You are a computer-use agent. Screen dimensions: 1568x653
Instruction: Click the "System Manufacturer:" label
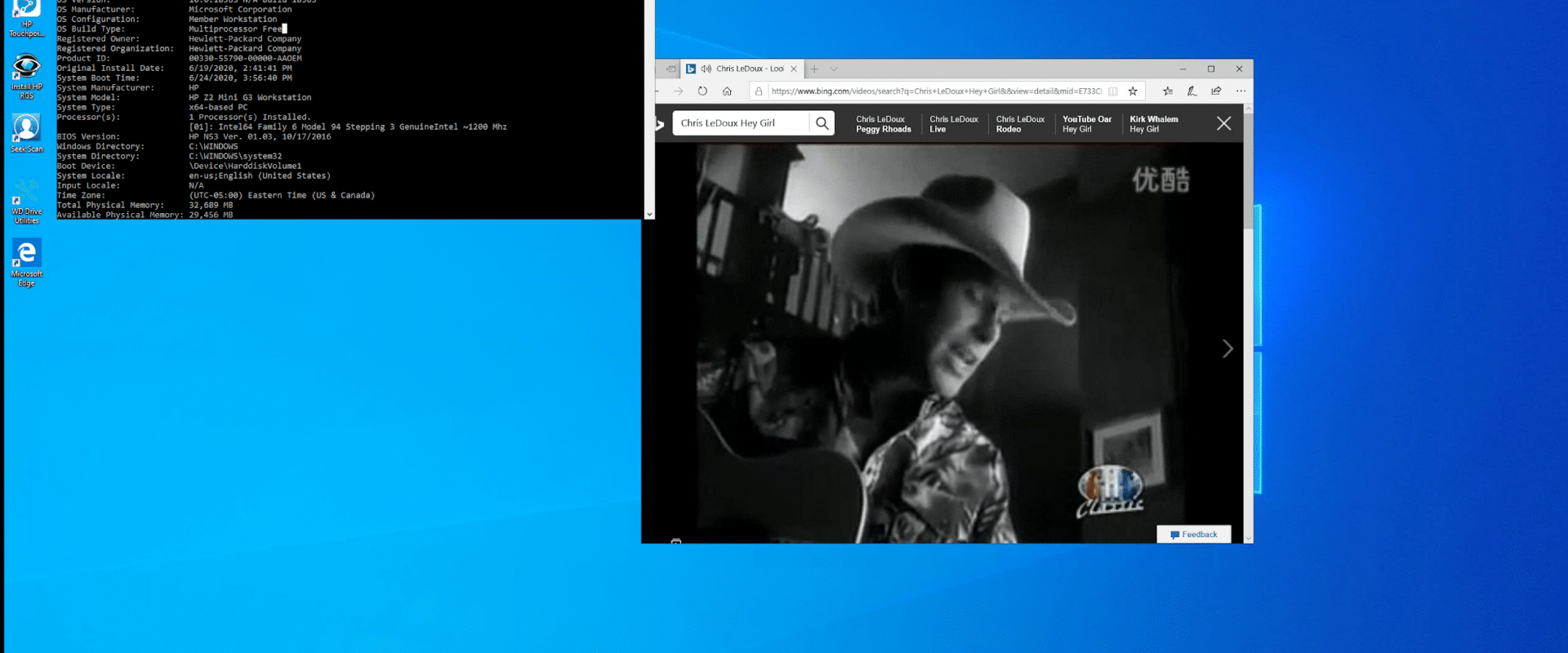(105, 88)
